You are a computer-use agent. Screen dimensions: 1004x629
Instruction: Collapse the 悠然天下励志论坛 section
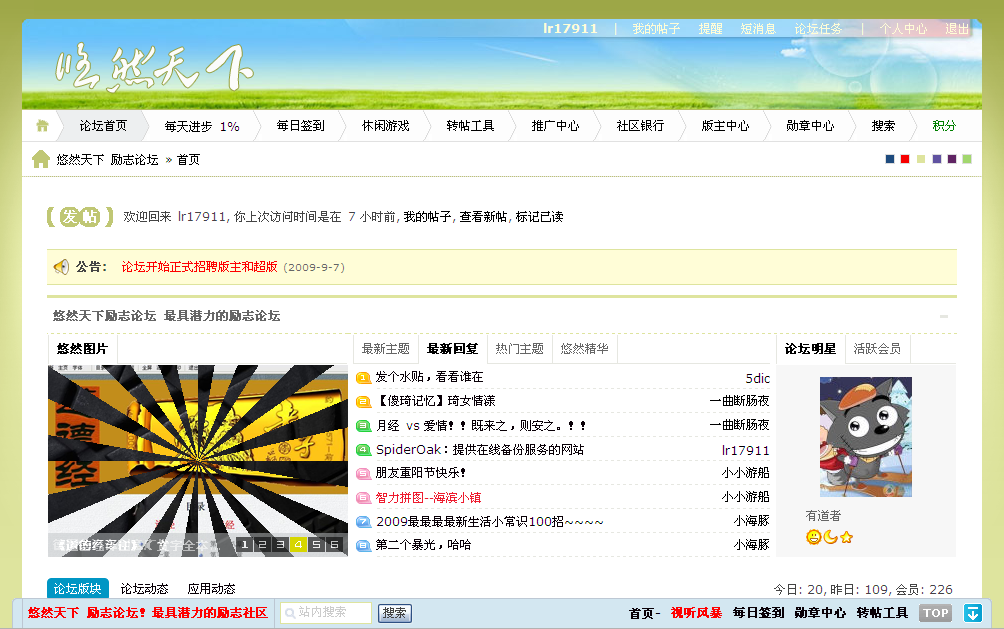[x=943, y=316]
